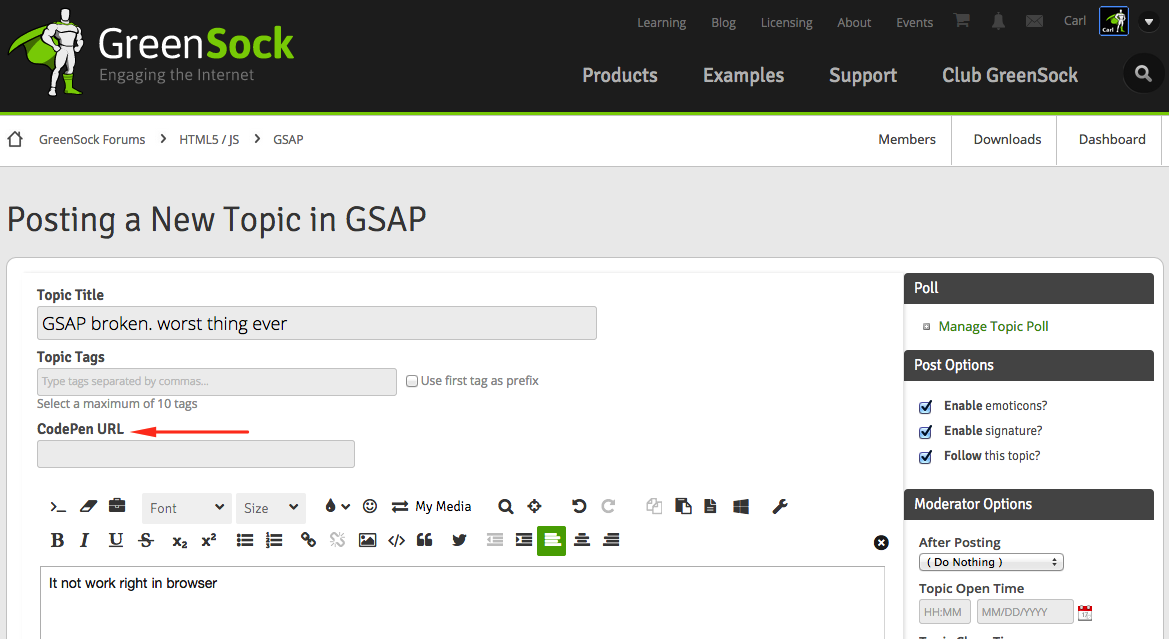This screenshot has height=639, width=1169.
Task: Center align the text
Action: click(582, 540)
